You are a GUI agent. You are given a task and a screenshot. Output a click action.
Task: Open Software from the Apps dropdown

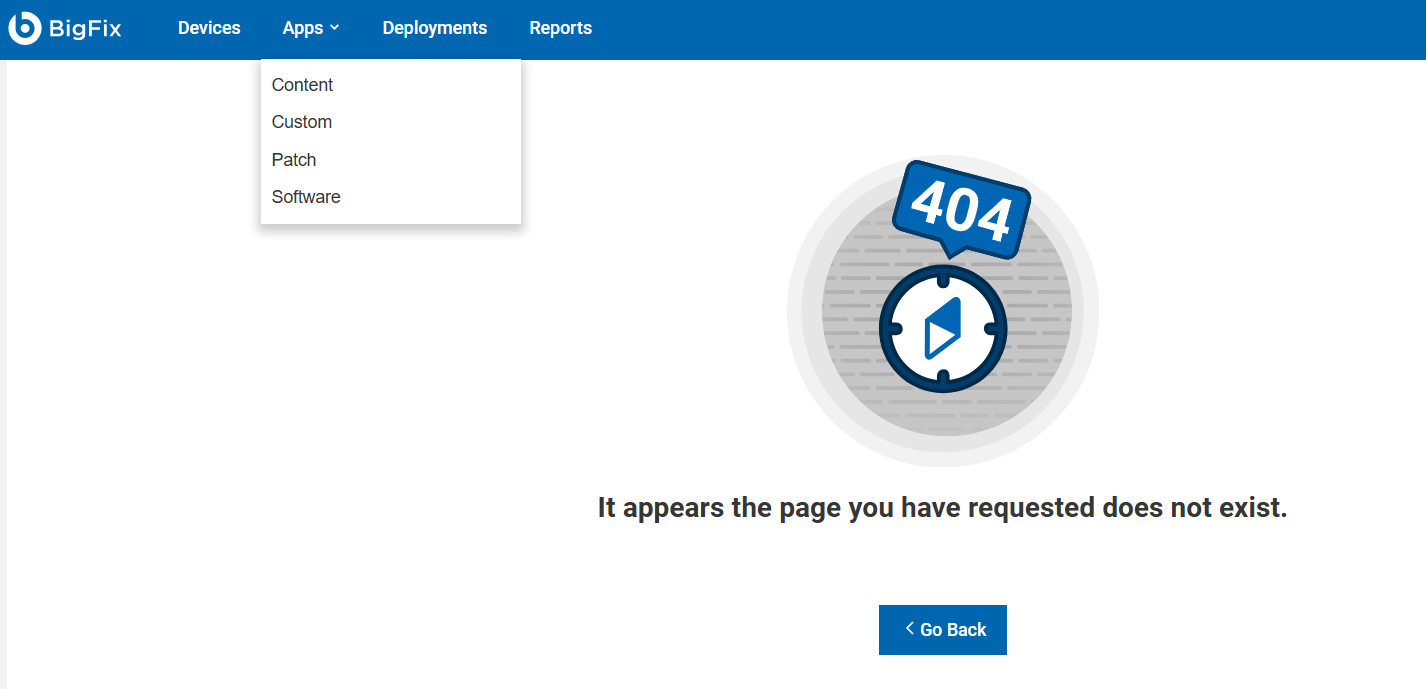click(306, 197)
